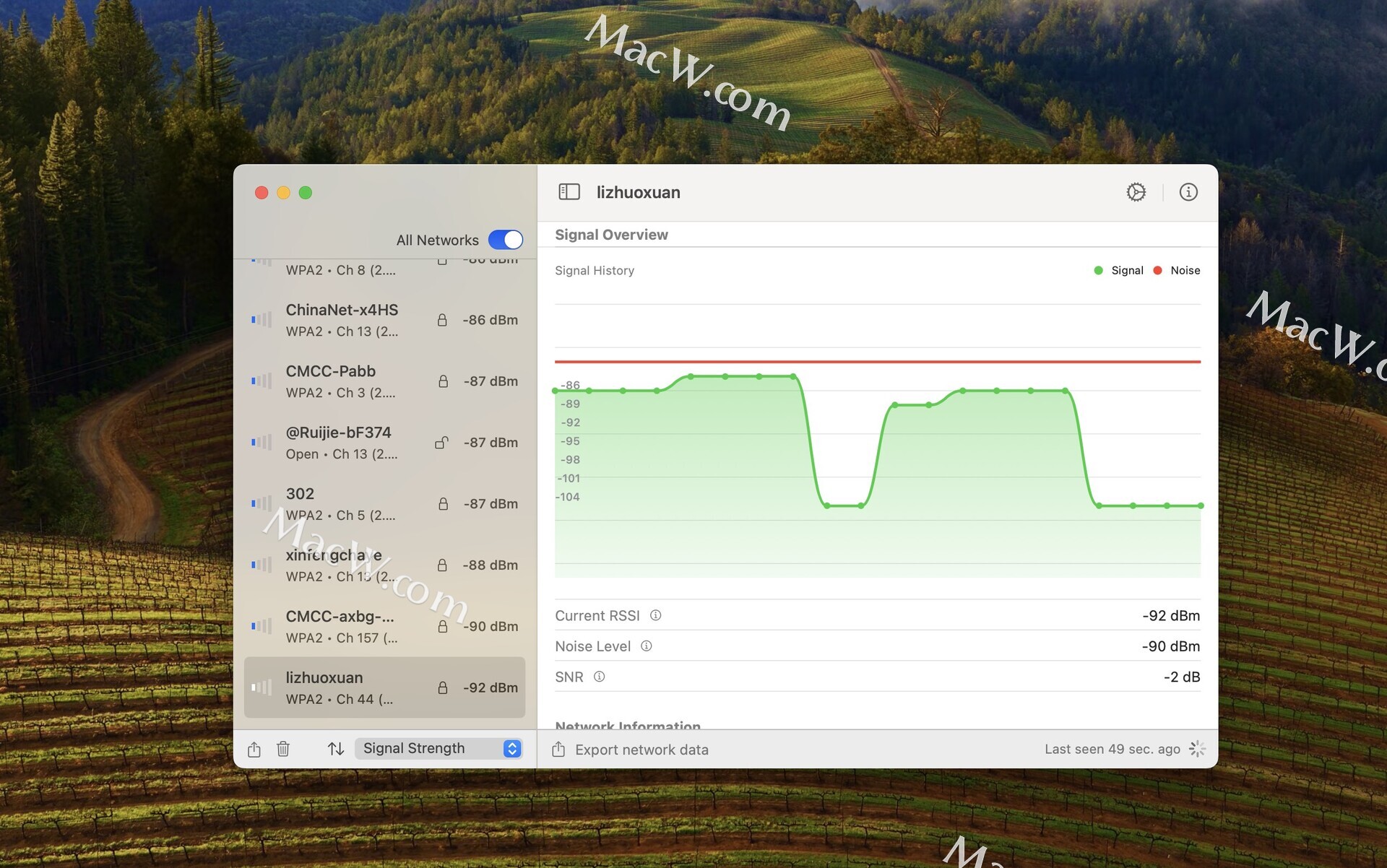1387x868 pixels.
Task: Click the trash delete icon
Action: point(283,749)
